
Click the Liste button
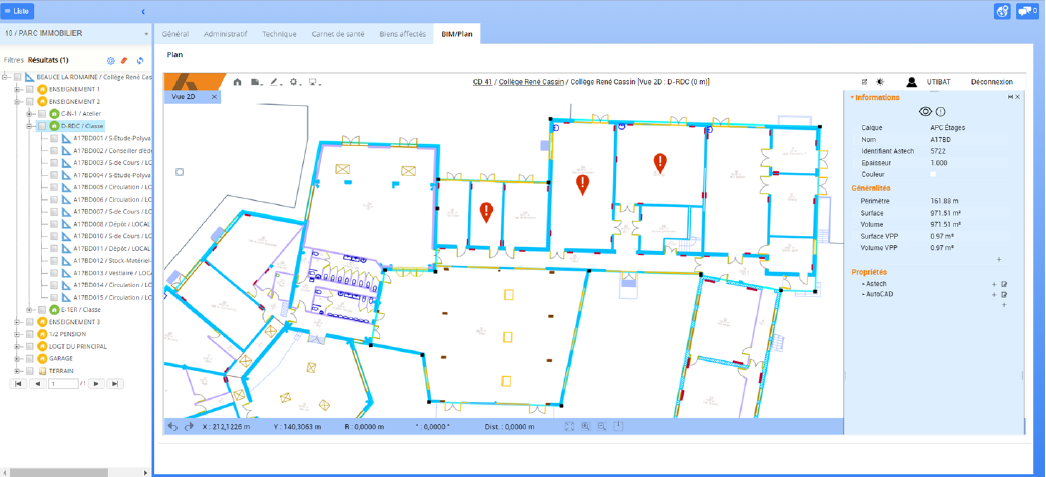[17, 11]
